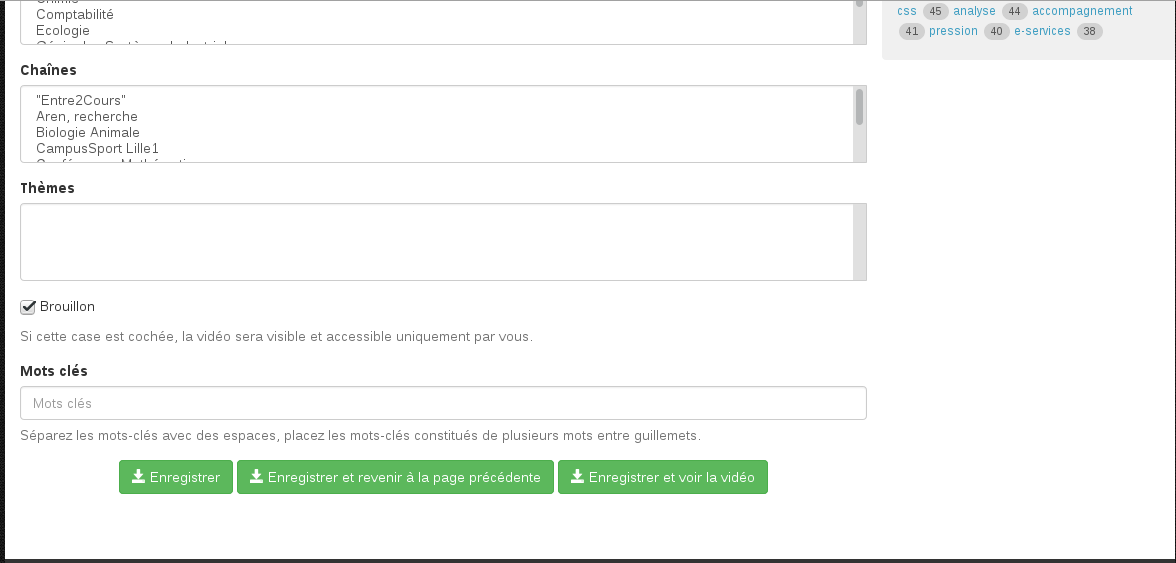Open the e-services tag link
1176x563 pixels.
pos(1042,31)
